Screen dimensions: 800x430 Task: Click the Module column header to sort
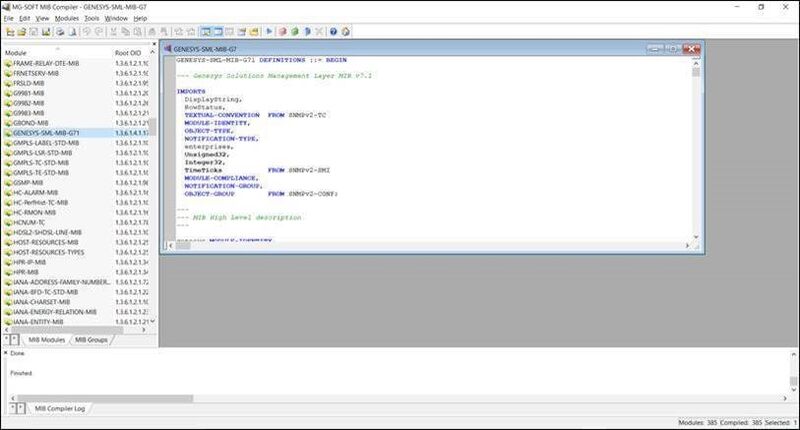50,53
